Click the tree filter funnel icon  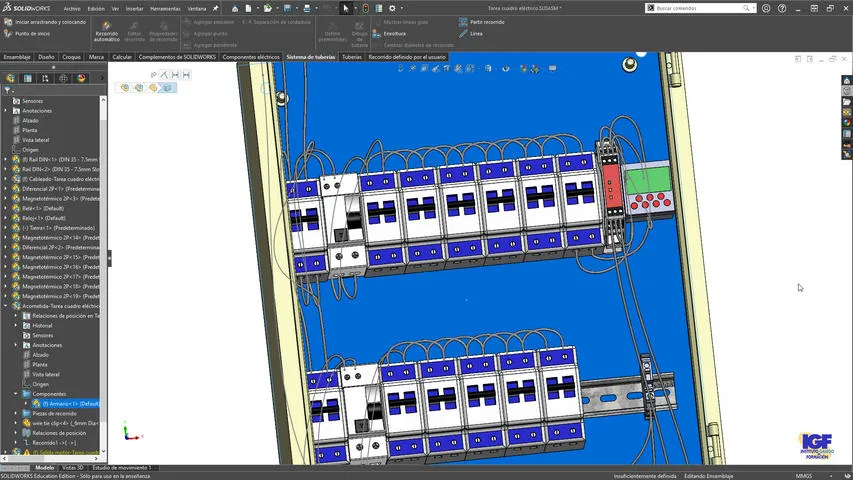7,90
